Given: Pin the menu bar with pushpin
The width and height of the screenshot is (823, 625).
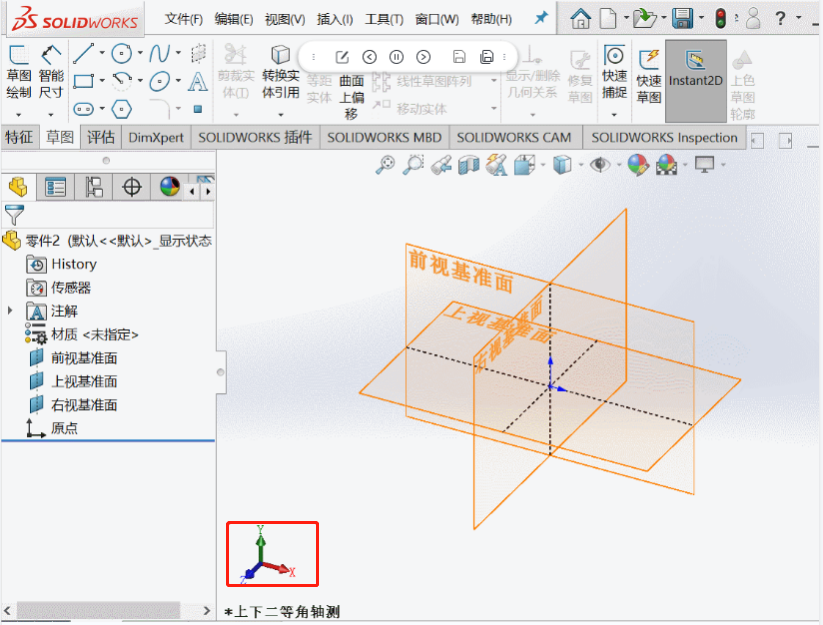Looking at the screenshot, I should (x=541, y=18).
